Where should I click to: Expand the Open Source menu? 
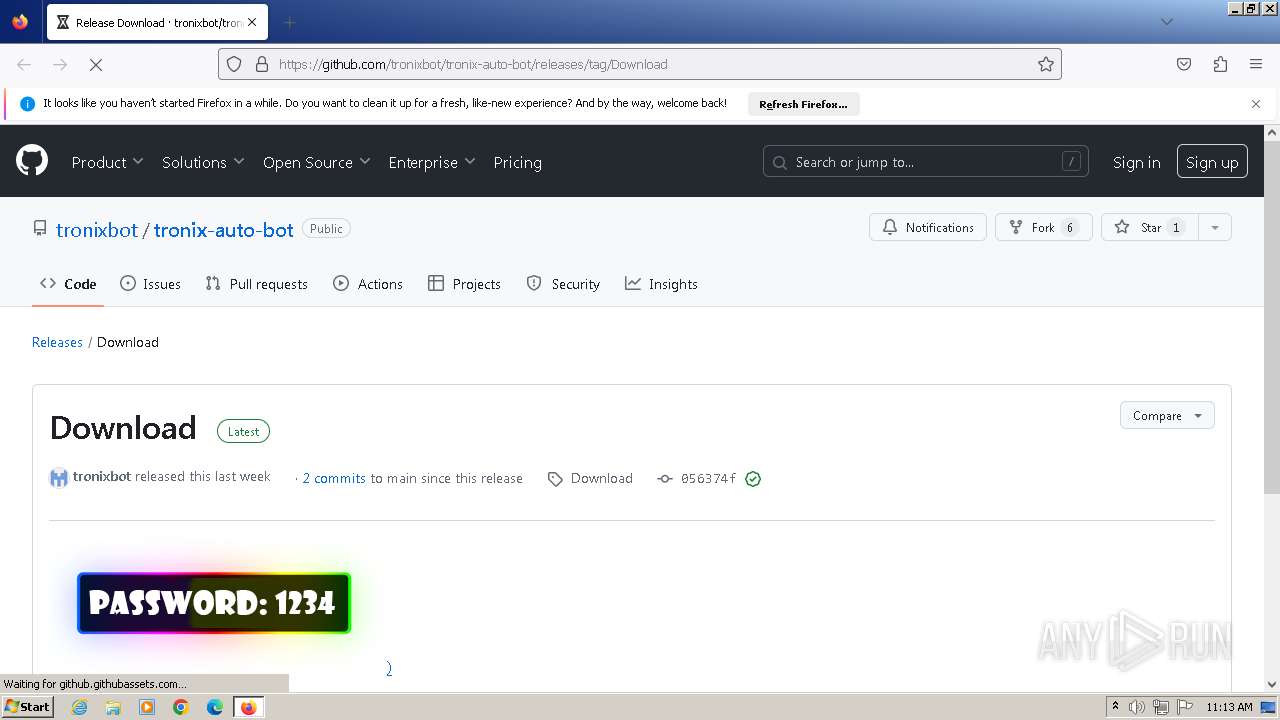click(316, 162)
